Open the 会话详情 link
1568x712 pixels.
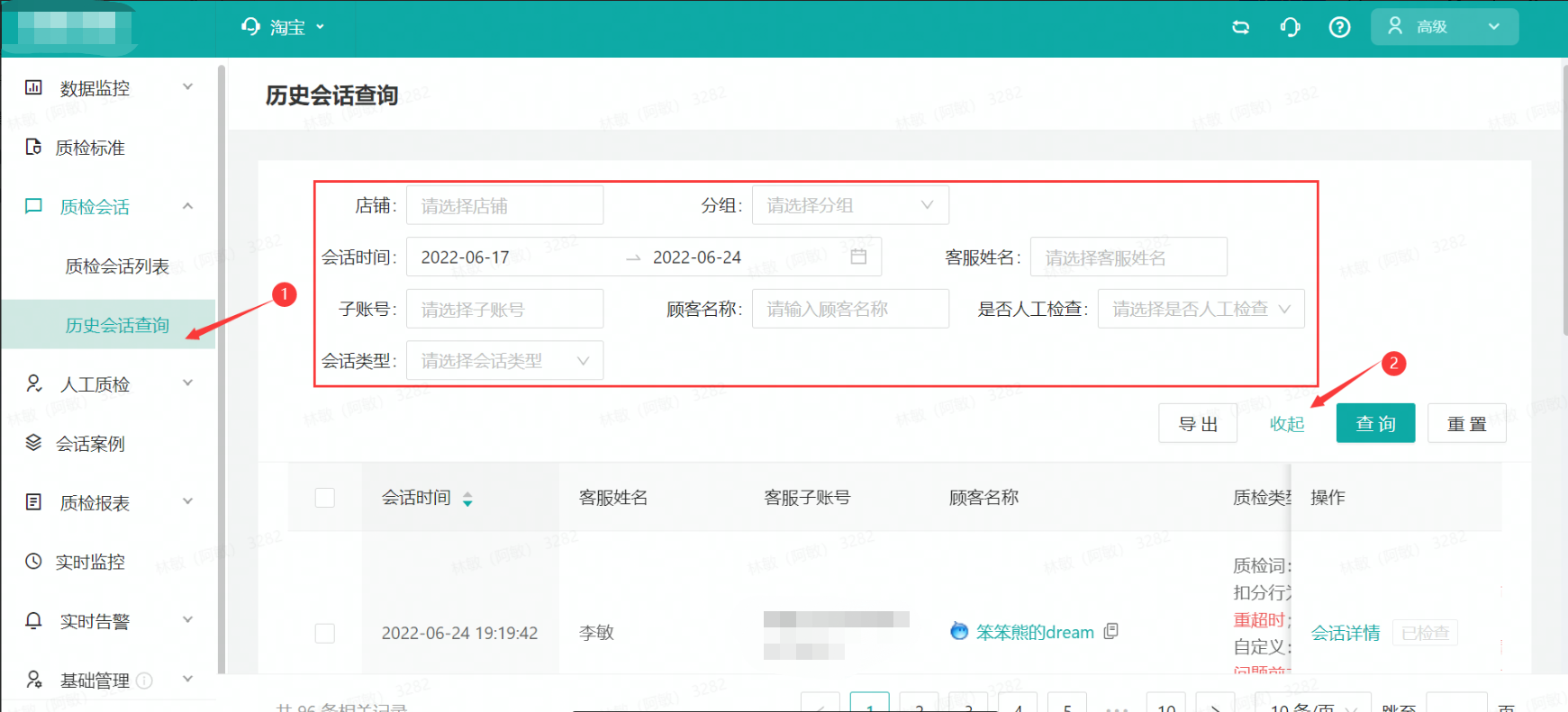coord(1346,633)
